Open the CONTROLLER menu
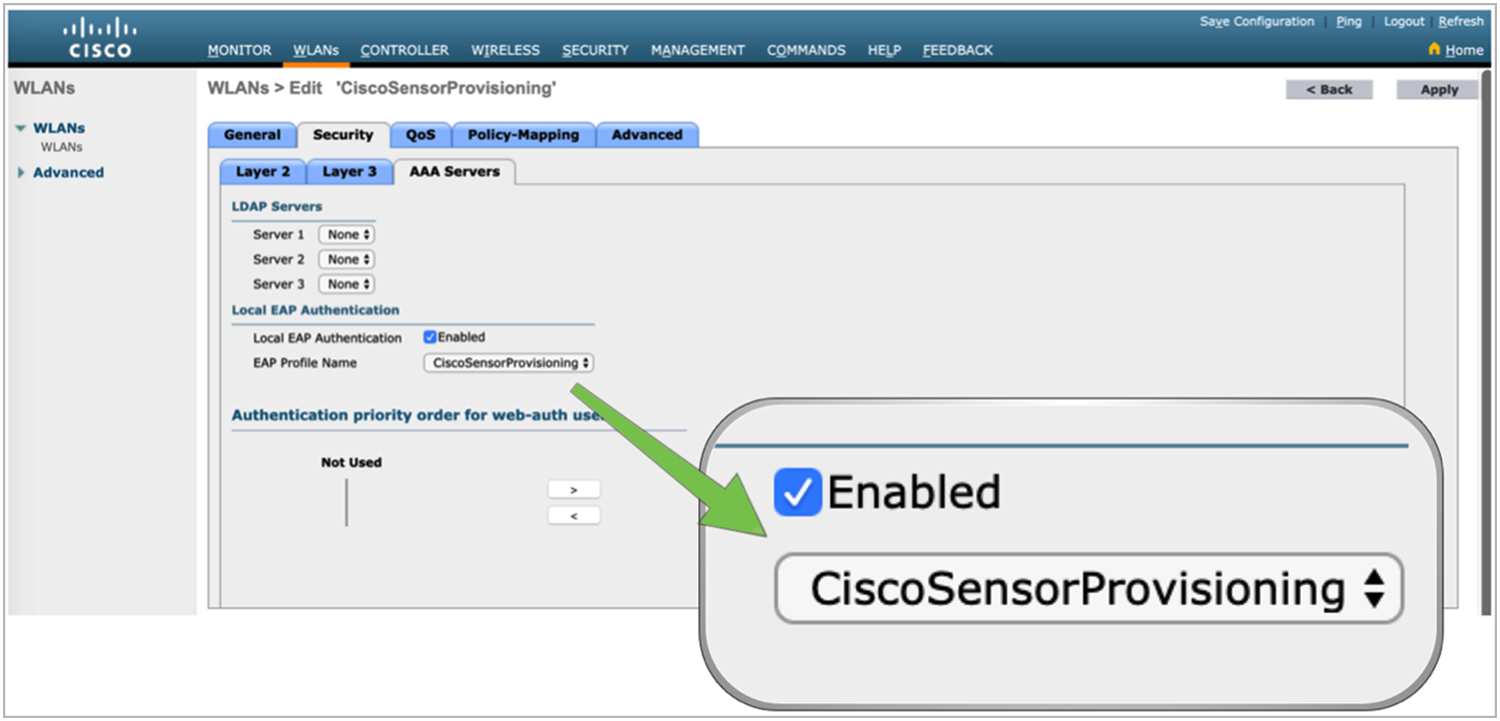The width and height of the screenshot is (1500, 721). [x=404, y=50]
